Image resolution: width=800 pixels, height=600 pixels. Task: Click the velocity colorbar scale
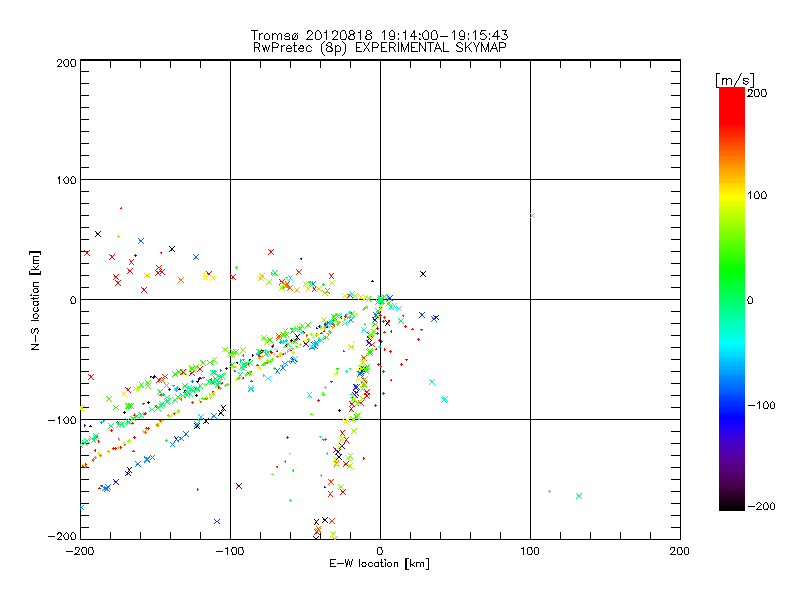tap(732, 299)
